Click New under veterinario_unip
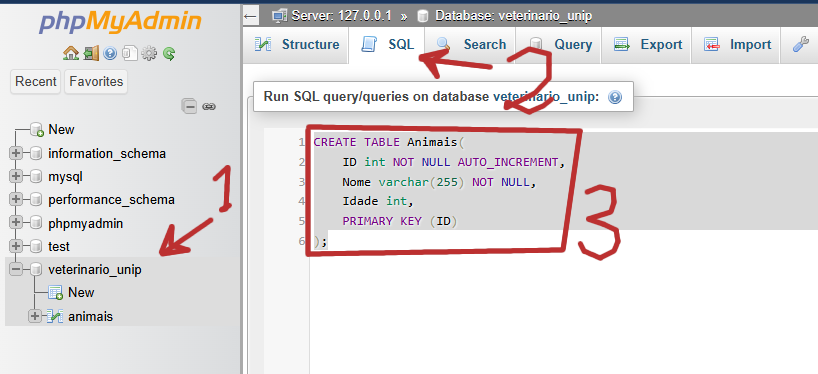This screenshot has height=374, width=818. pyautogui.click(x=81, y=293)
